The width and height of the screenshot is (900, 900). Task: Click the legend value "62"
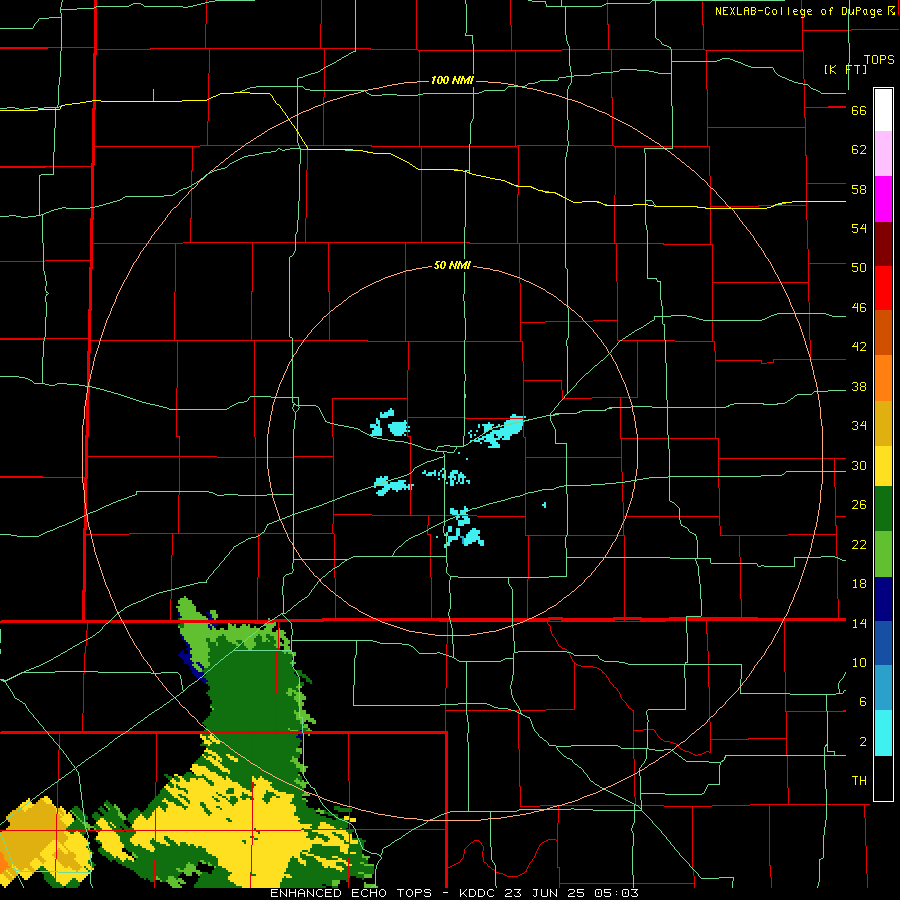pos(859,150)
